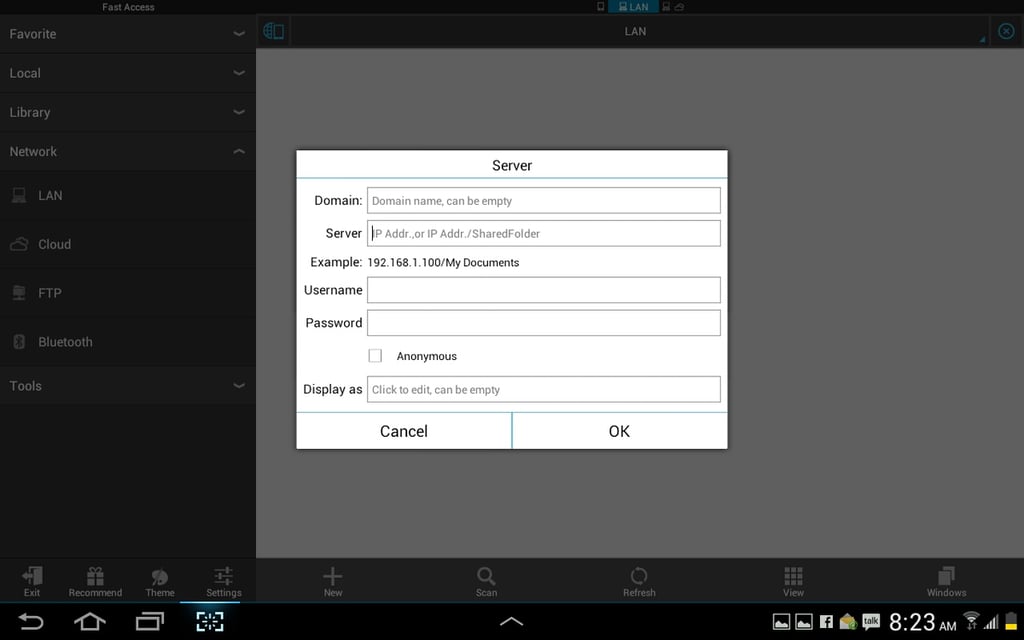The height and width of the screenshot is (640, 1024).
Task: Open the Facebook notification icon
Action: (826, 622)
